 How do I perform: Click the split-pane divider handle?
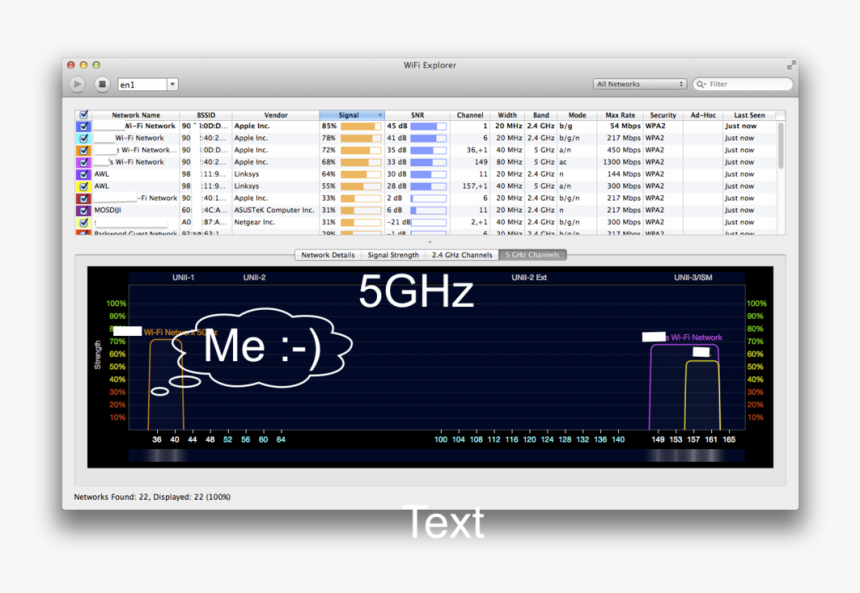point(430,242)
